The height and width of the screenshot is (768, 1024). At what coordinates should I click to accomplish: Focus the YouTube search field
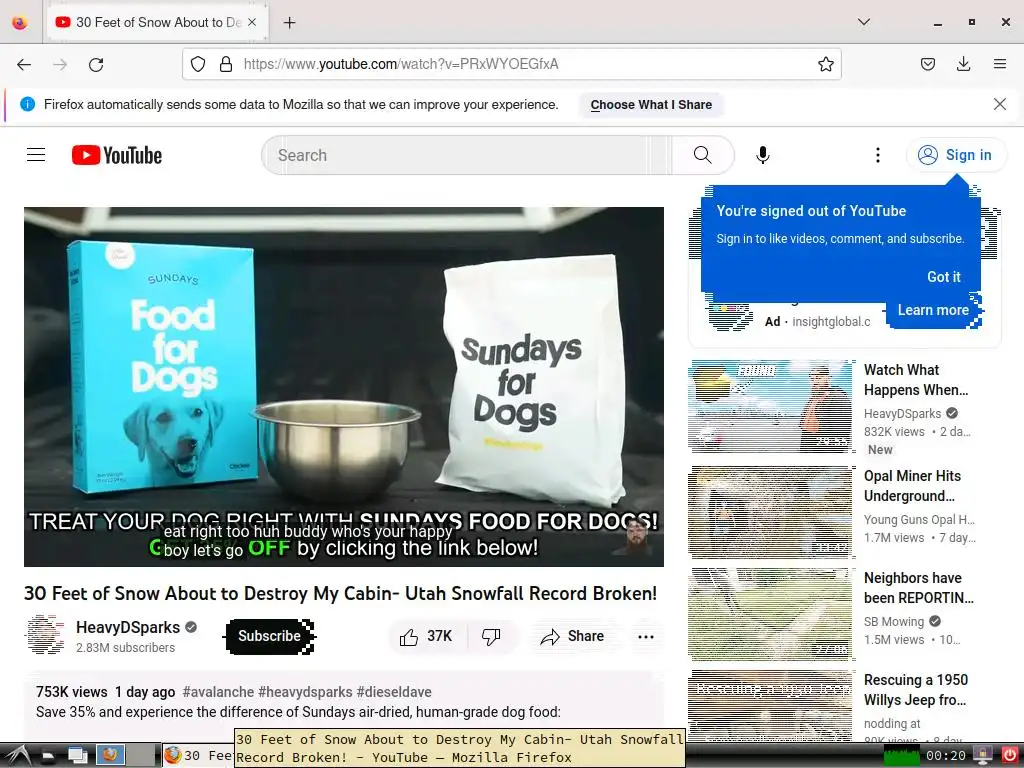pos(467,155)
